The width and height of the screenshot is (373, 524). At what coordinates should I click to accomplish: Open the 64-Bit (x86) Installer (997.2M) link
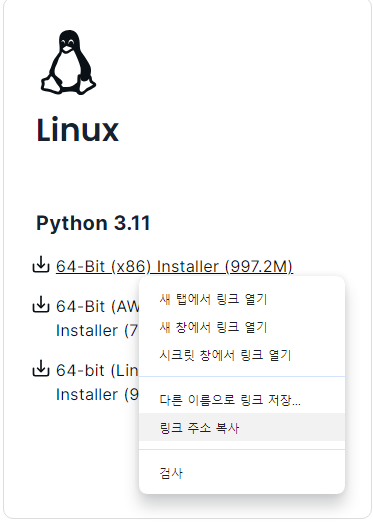[x=174, y=267]
